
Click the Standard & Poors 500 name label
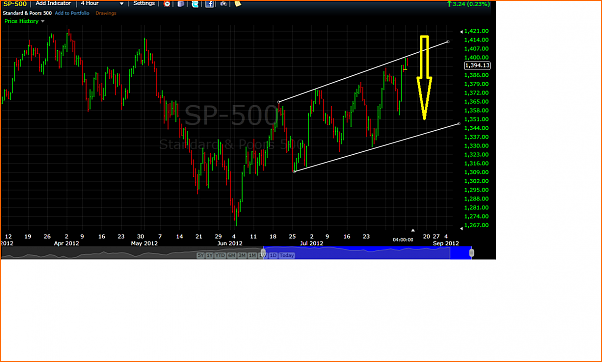(26, 13)
